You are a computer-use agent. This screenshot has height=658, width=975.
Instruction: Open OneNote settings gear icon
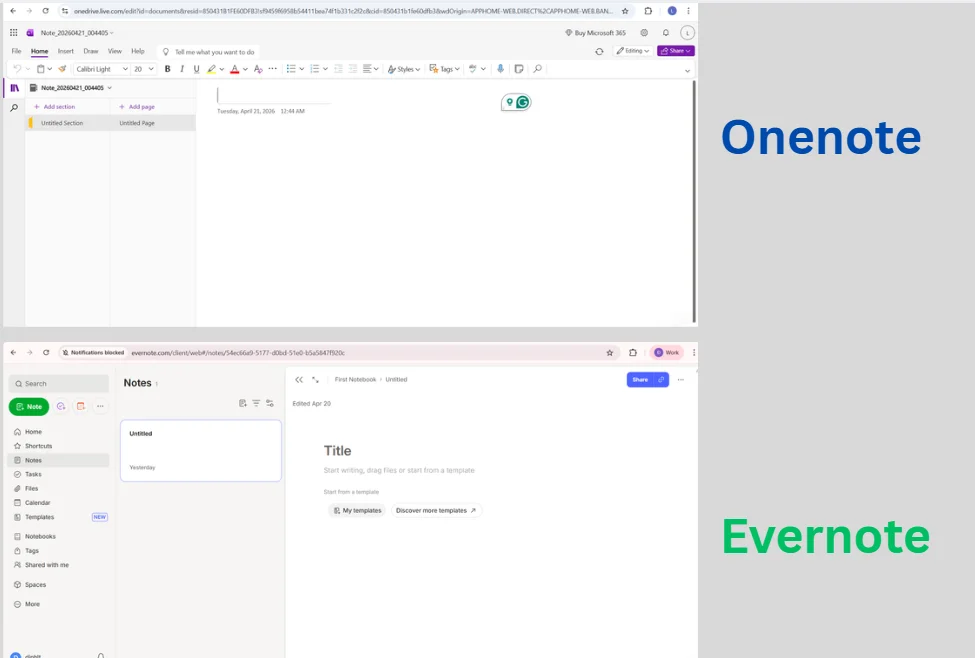coord(644,32)
